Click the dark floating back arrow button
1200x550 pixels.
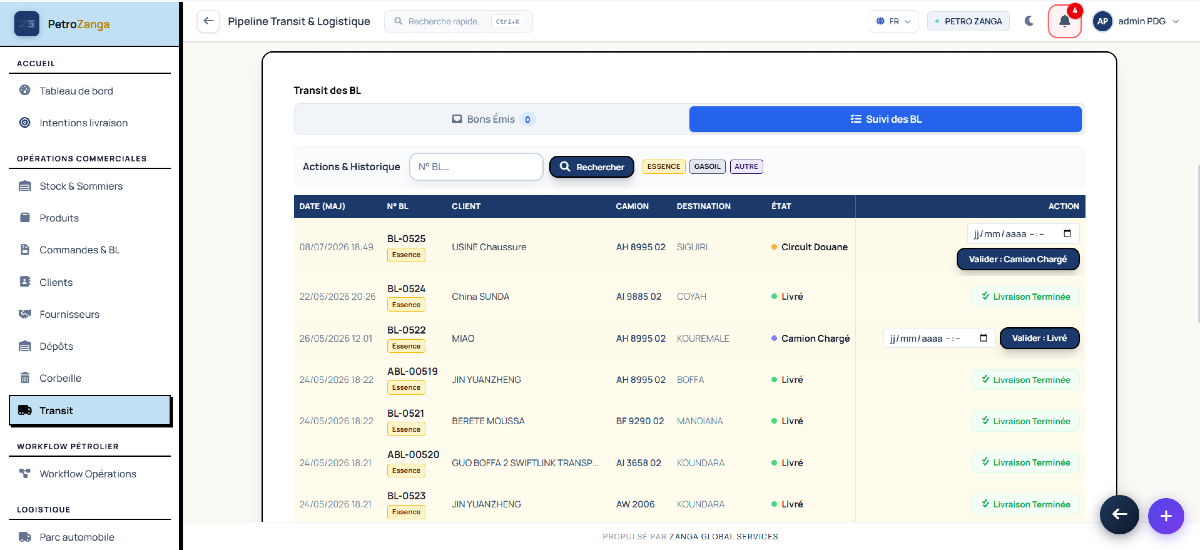(x=1120, y=515)
